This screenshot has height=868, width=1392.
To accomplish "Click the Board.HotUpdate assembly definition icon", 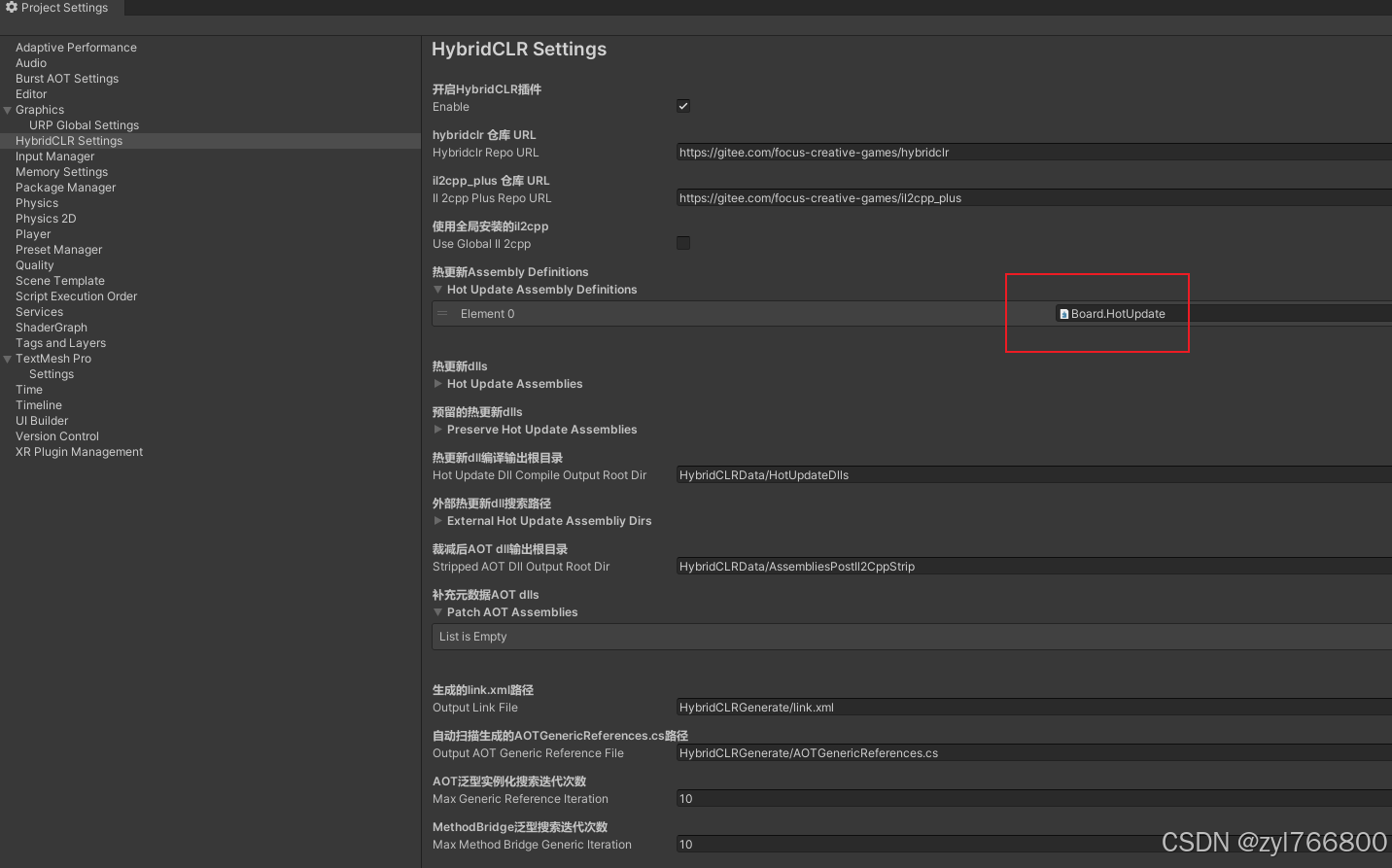I will 1062,313.
